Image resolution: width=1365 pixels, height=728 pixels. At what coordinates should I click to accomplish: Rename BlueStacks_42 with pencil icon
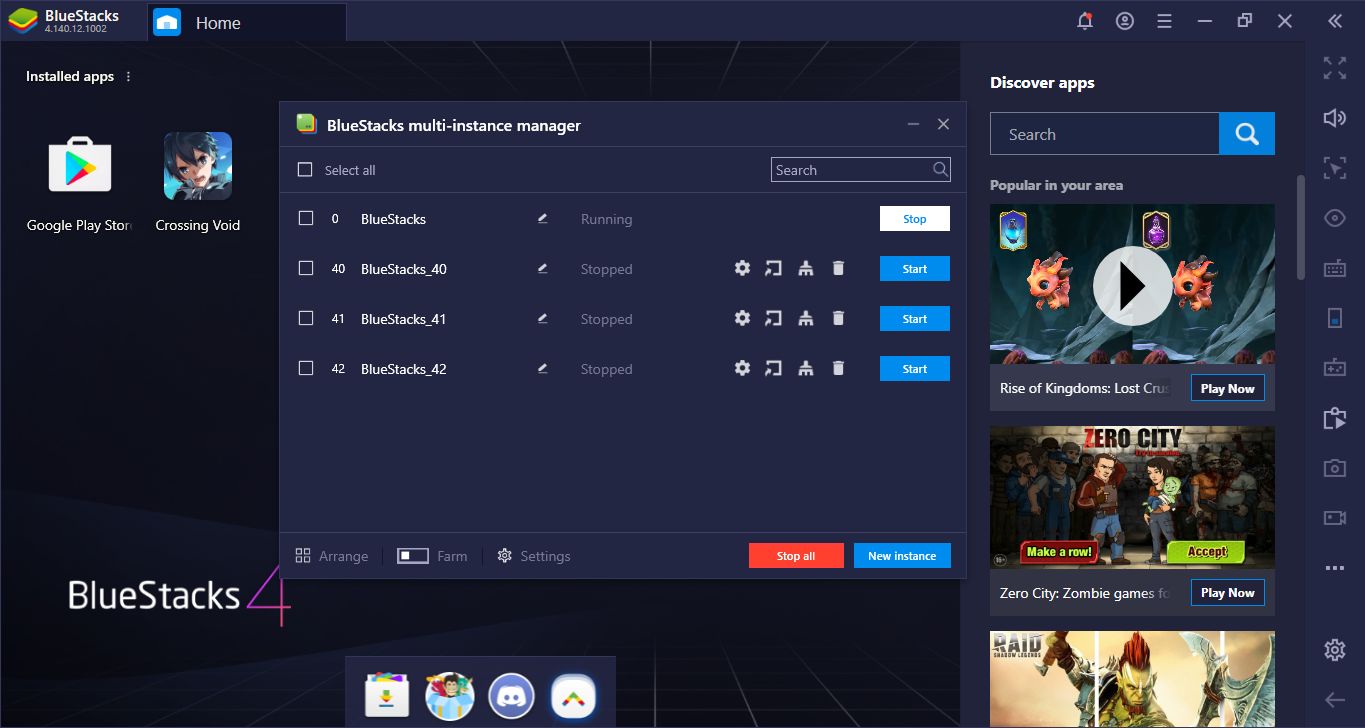click(542, 368)
